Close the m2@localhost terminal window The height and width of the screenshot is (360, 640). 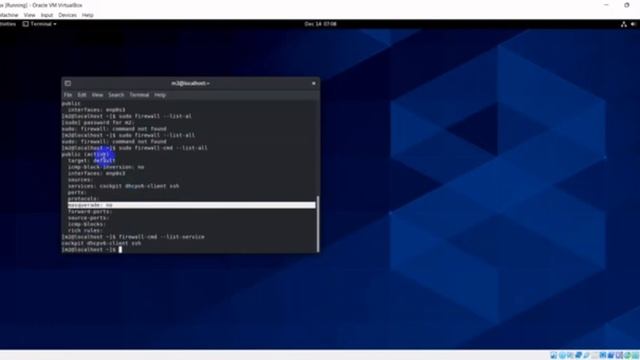coord(313,83)
